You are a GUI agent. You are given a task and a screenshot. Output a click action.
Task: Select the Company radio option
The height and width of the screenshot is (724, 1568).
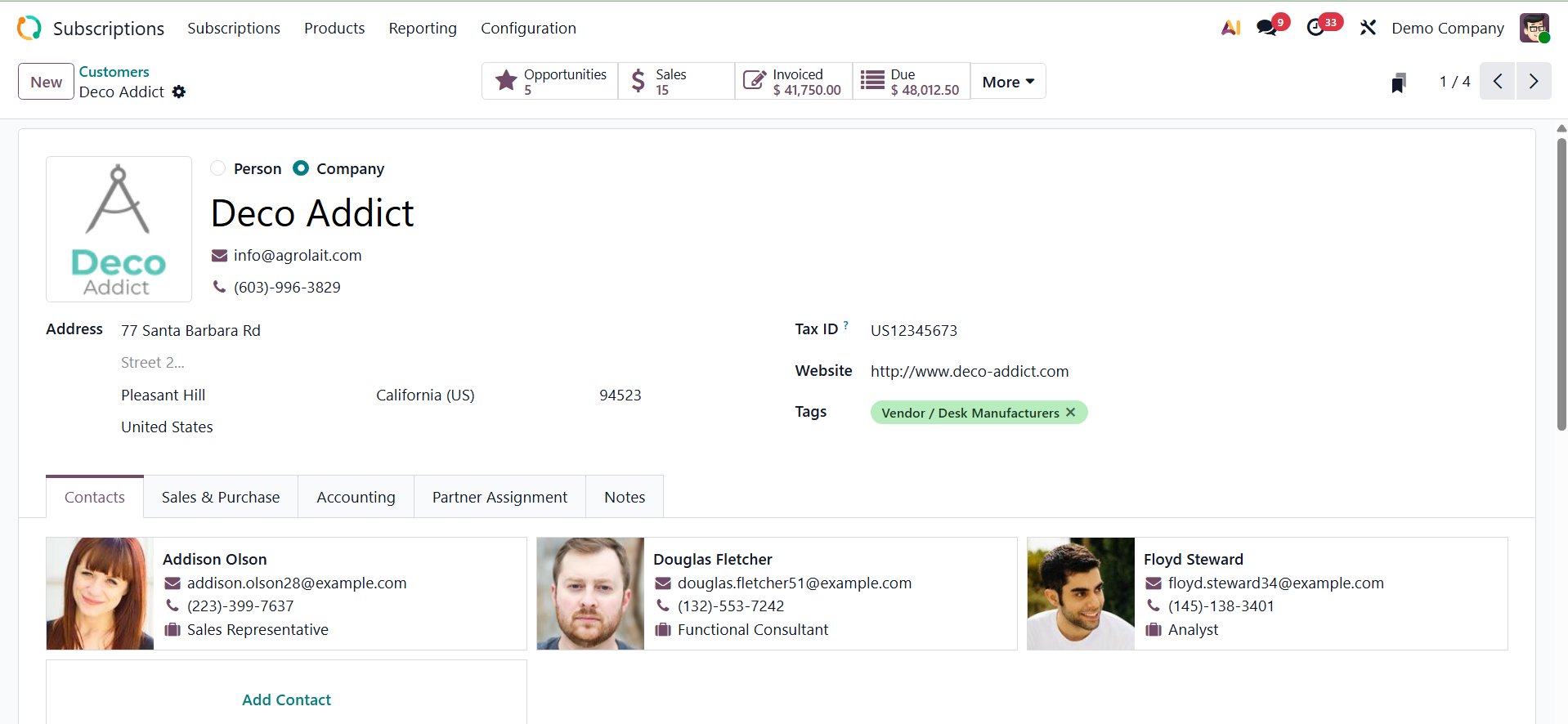[x=301, y=168]
